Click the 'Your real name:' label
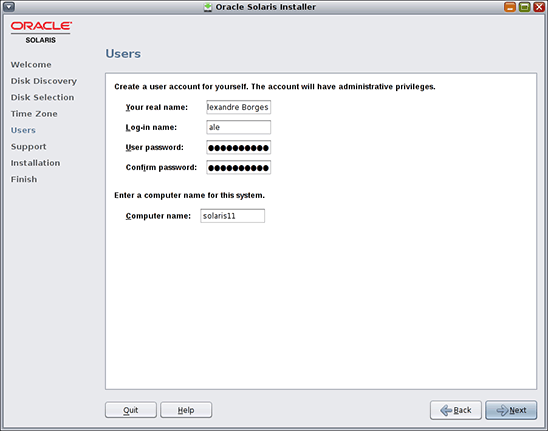Image resolution: width=548 pixels, height=431 pixels. tap(157, 107)
